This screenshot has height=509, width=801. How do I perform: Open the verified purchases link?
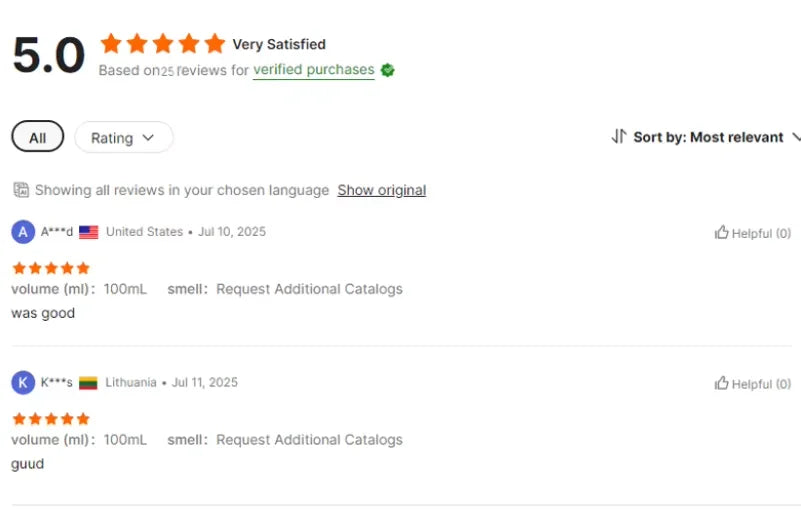(313, 70)
